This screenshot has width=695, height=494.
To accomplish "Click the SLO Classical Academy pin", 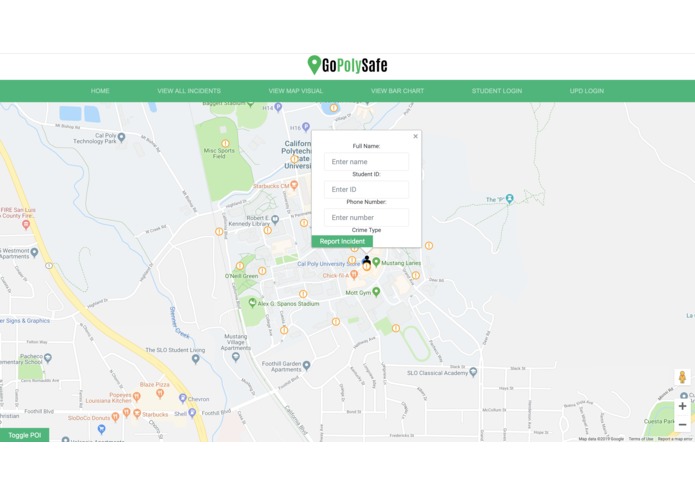I will point(473,371).
